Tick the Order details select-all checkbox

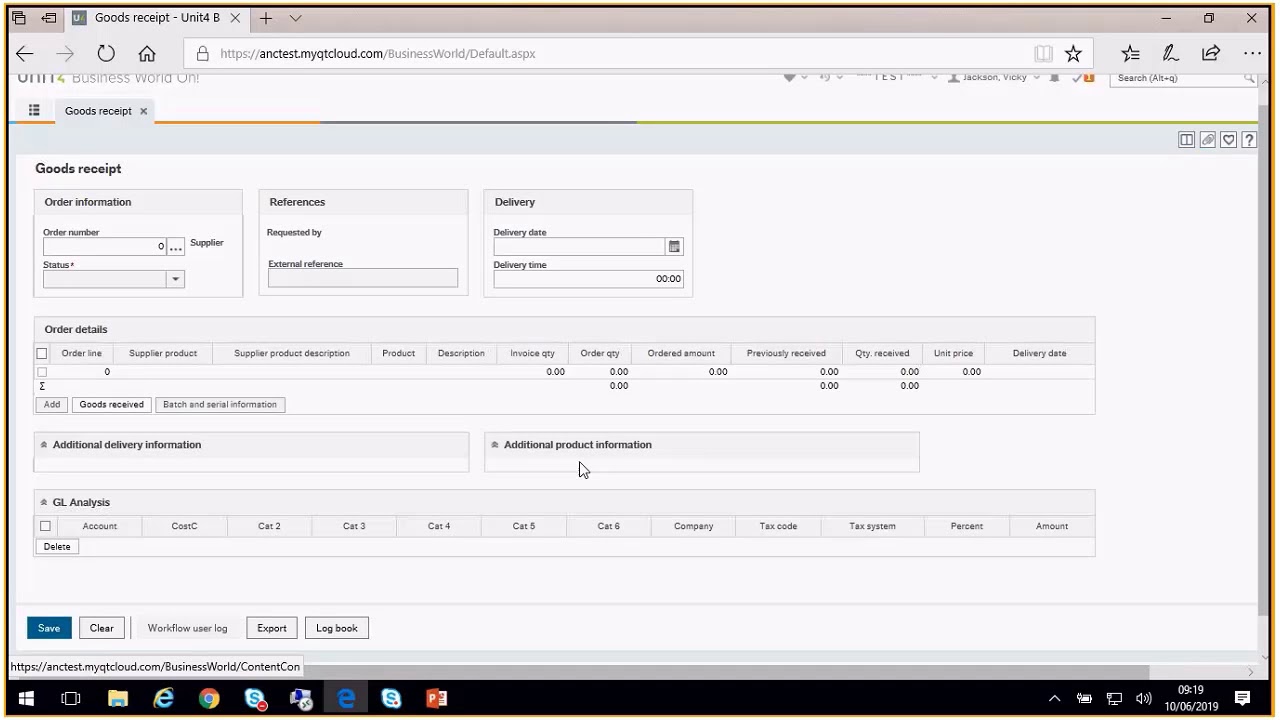coord(42,353)
